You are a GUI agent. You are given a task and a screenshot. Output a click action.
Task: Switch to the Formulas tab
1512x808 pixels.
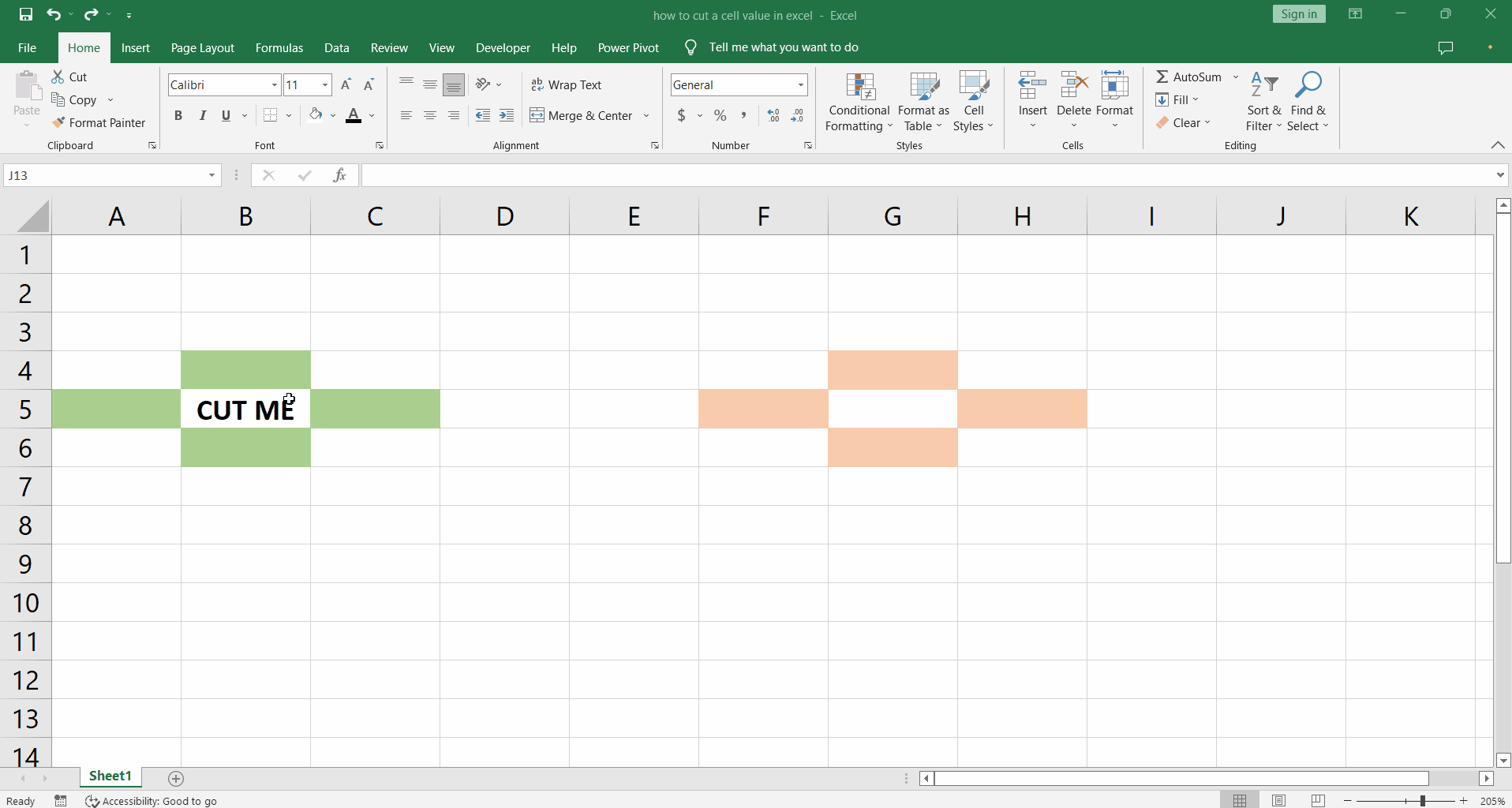[279, 47]
